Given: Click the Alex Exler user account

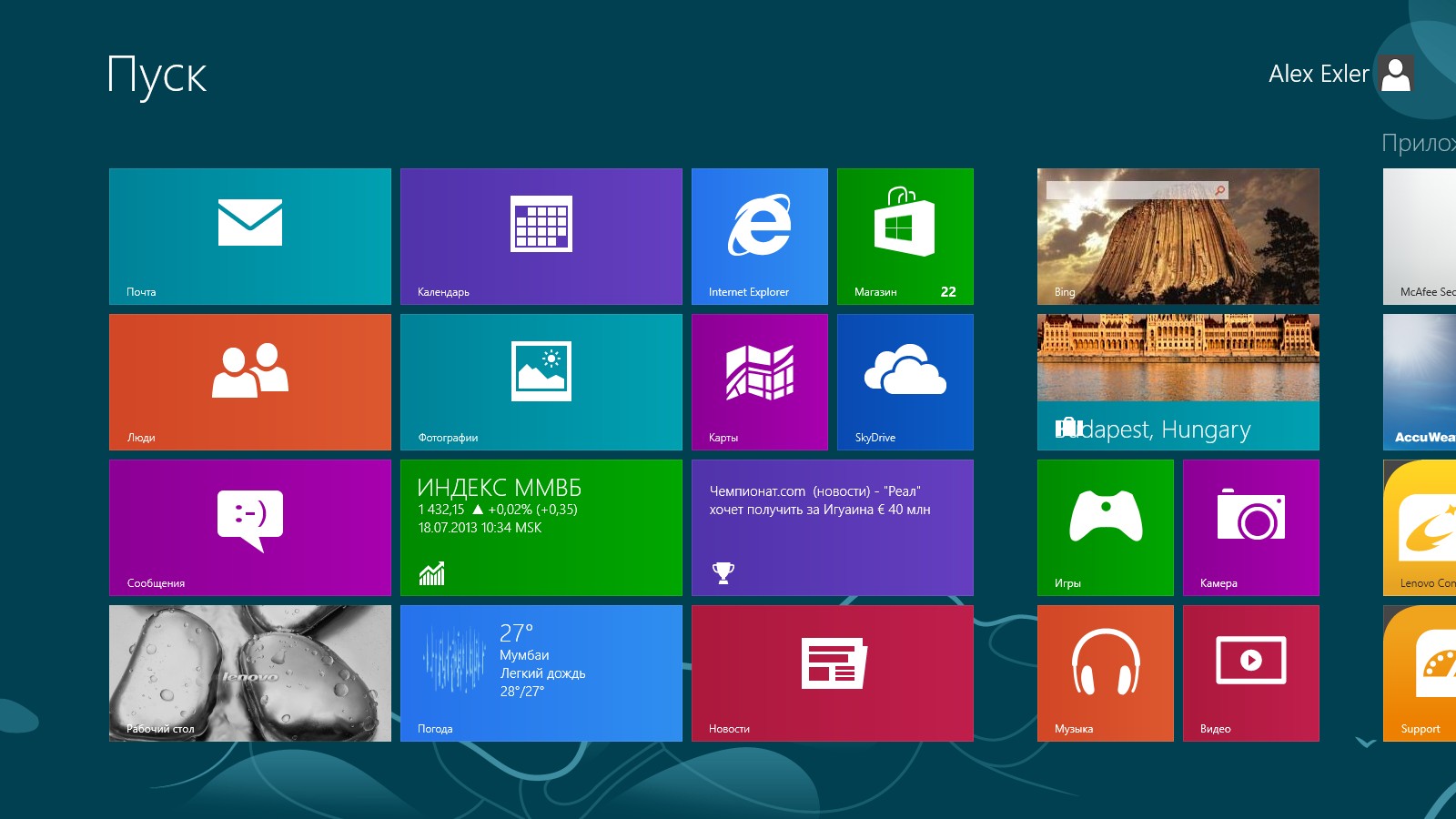Looking at the screenshot, I should tap(1340, 74).
